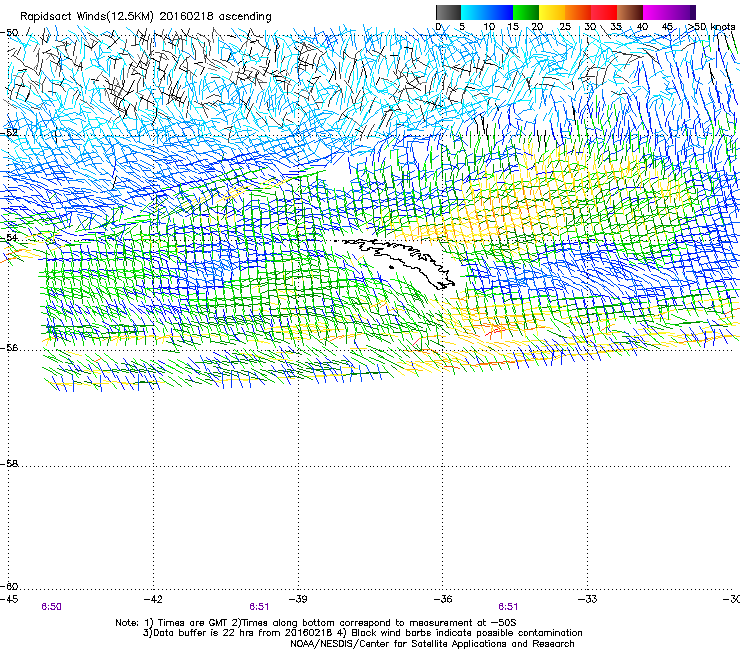The image size is (740, 650).
Task: Pick the orange 25-30 knots legend swatch
Action: [x=578, y=12]
